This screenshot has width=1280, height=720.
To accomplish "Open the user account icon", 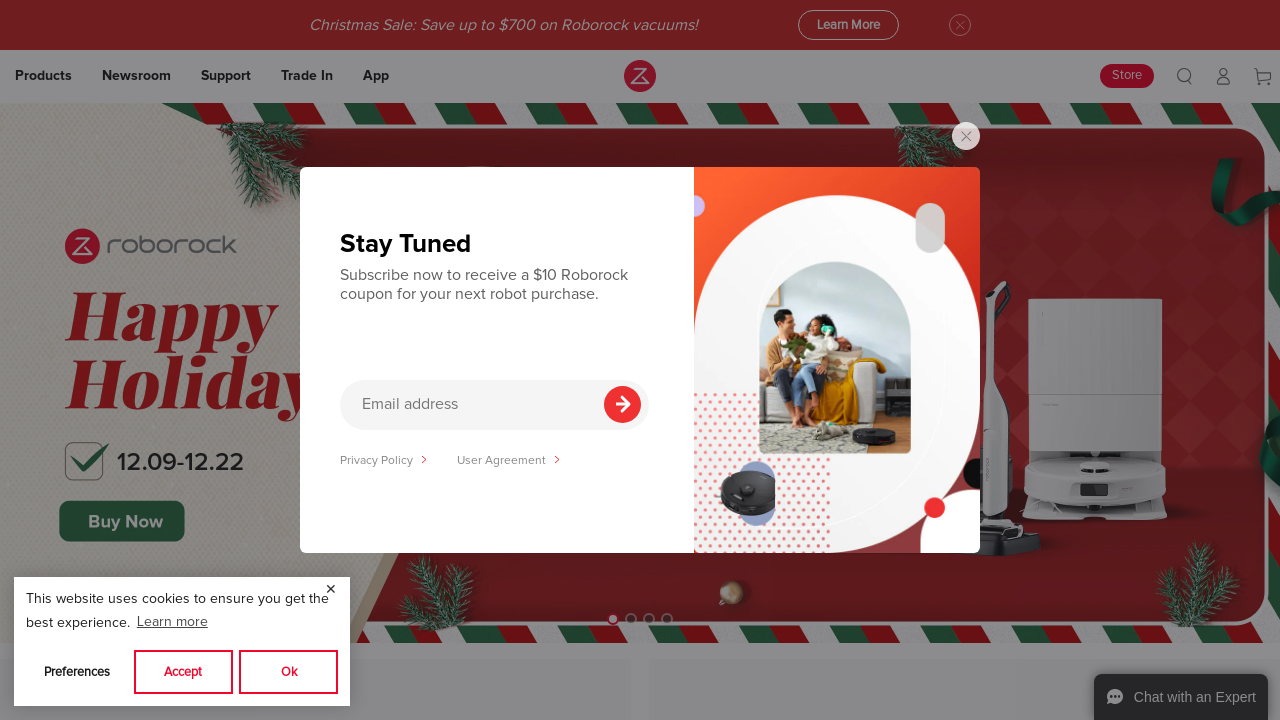I will (1223, 76).
